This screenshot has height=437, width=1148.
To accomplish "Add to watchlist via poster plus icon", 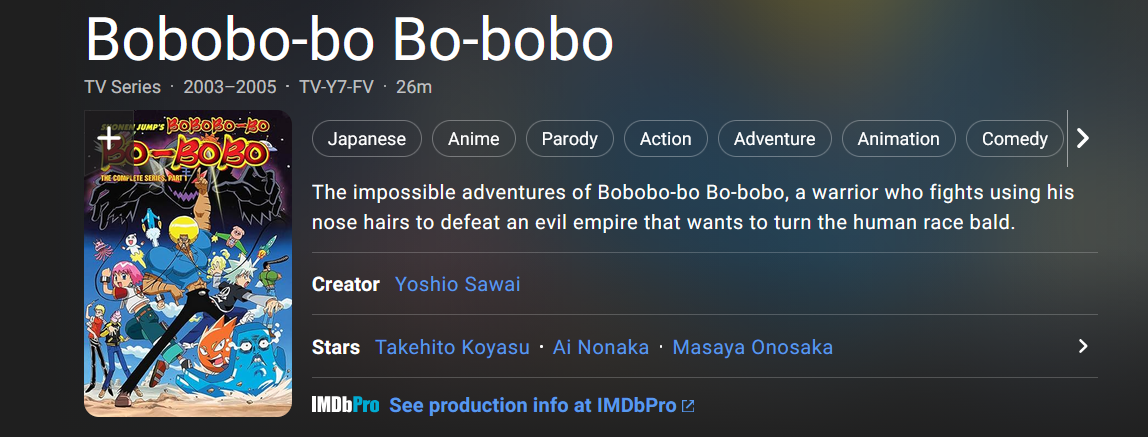I will point(109,139).
